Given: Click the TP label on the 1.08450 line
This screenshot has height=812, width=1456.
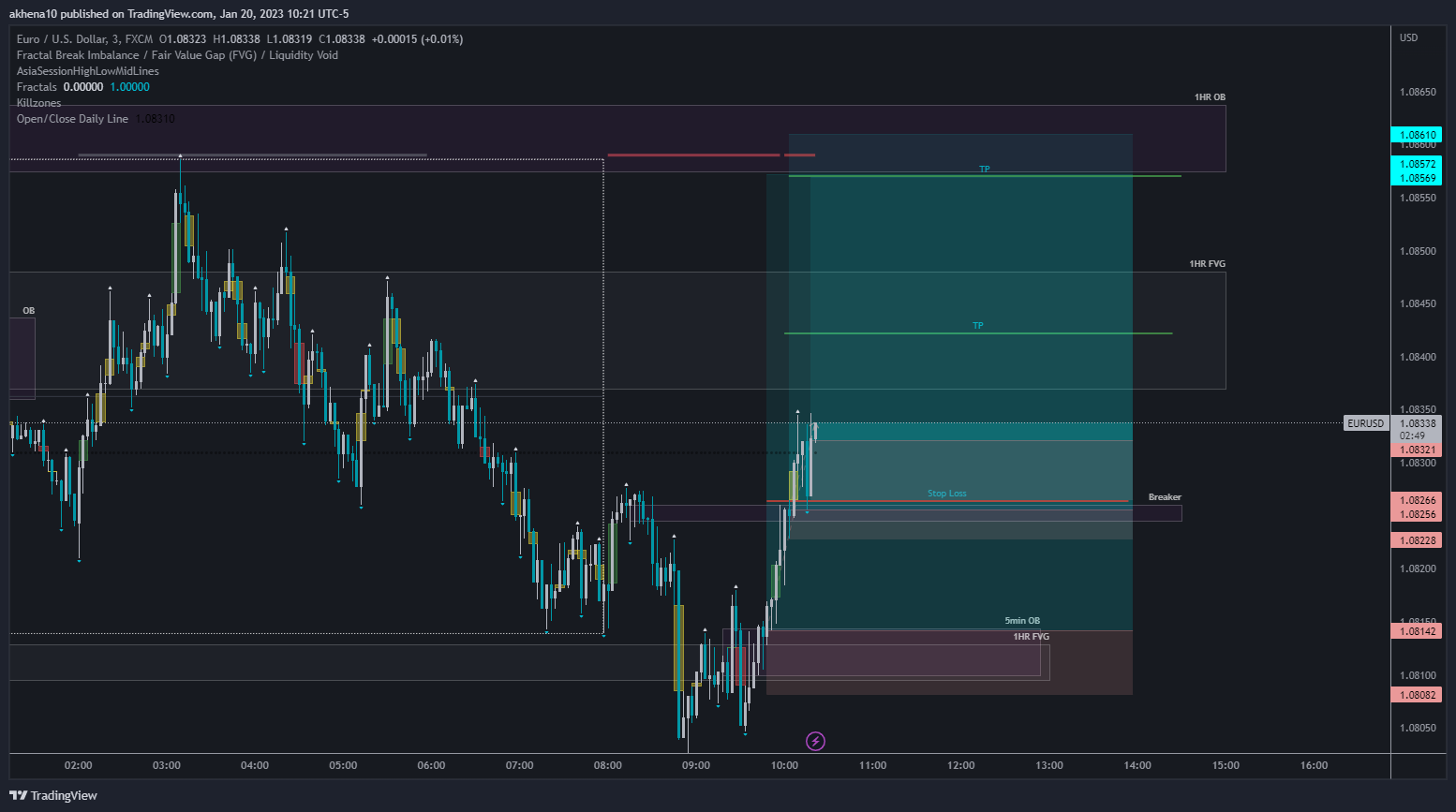Looking at the screenshot, I should click(x=978, y=326).
